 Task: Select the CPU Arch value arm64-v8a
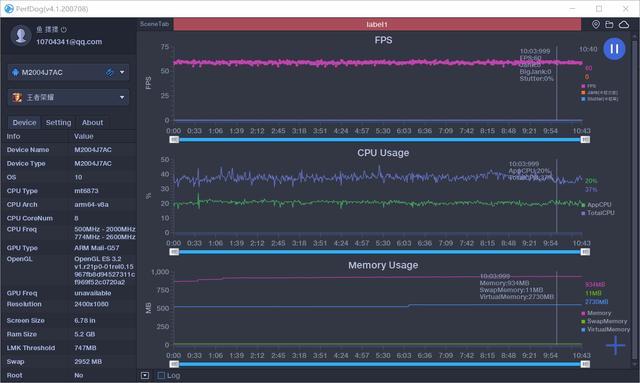91,205
